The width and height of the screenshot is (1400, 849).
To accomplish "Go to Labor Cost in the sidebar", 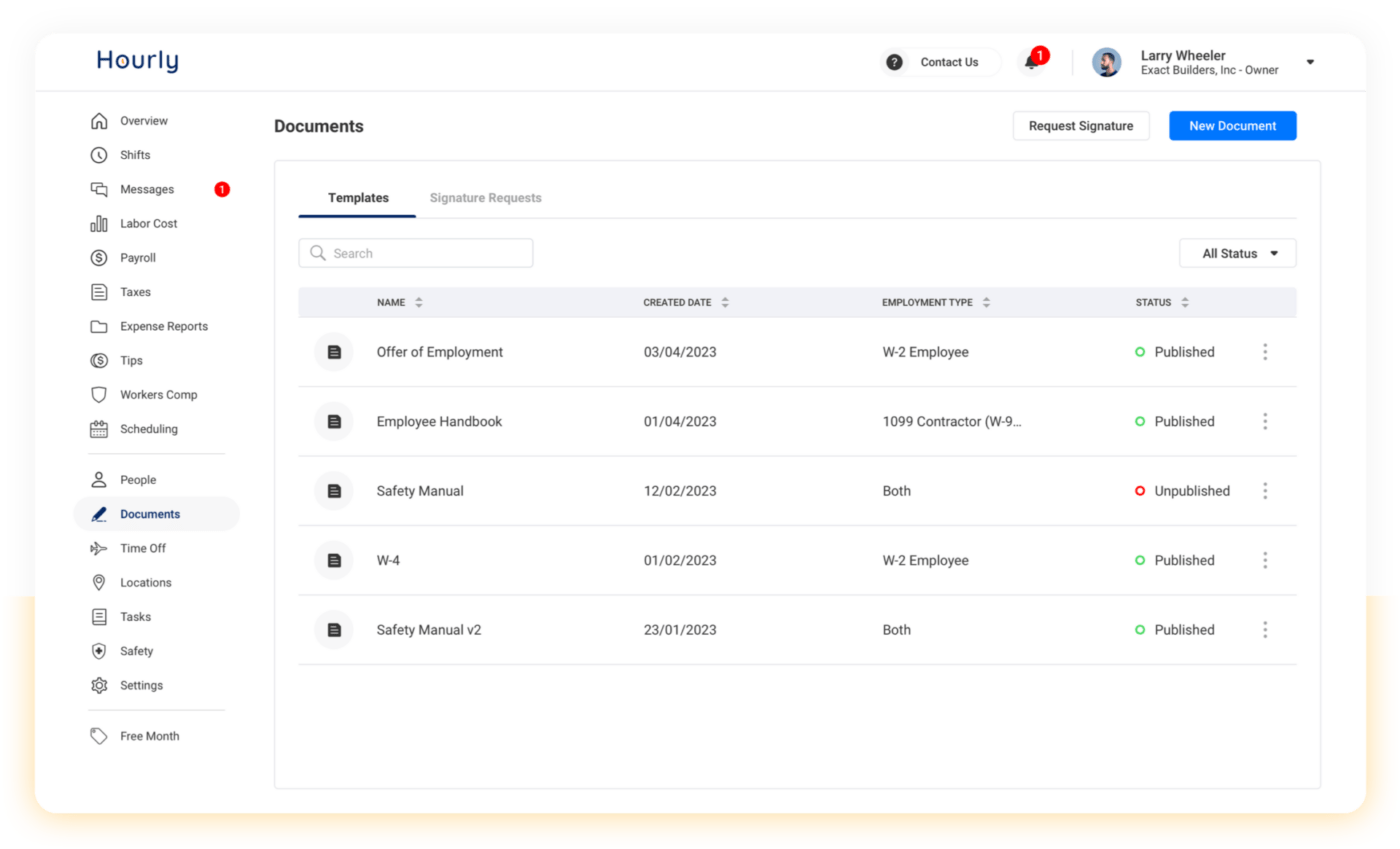I will pos(149,224).
